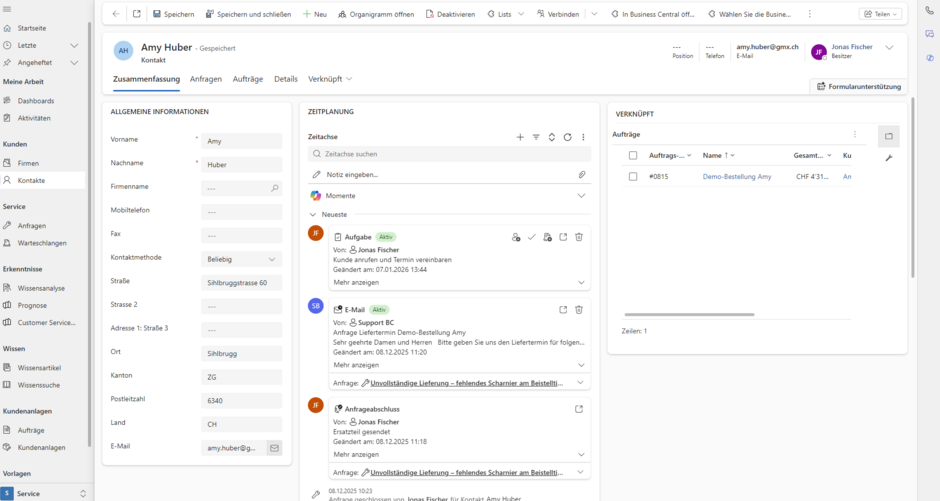940x501 pixels.
Task: Attach a file to the note
Action: click(582, 174)
